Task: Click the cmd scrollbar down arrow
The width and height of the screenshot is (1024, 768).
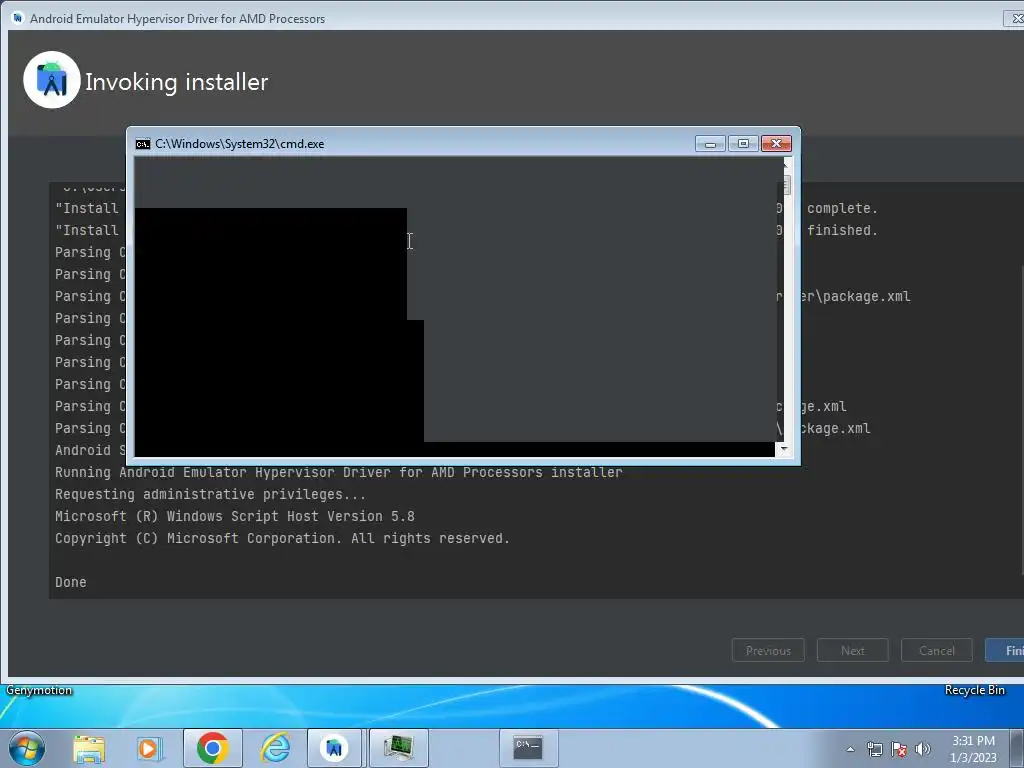Action: 784,449
